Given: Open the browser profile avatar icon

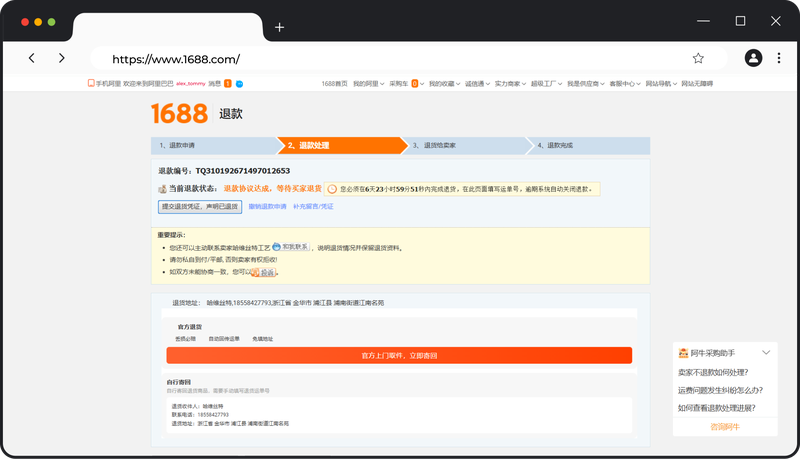Looking at the screenshot, I should pyautogui.click(x=753, y=58).
